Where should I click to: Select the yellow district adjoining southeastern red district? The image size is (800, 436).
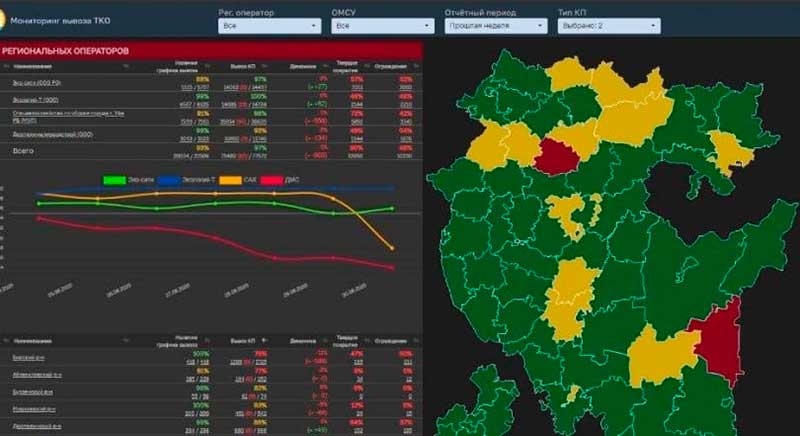[x=661, y=357]
